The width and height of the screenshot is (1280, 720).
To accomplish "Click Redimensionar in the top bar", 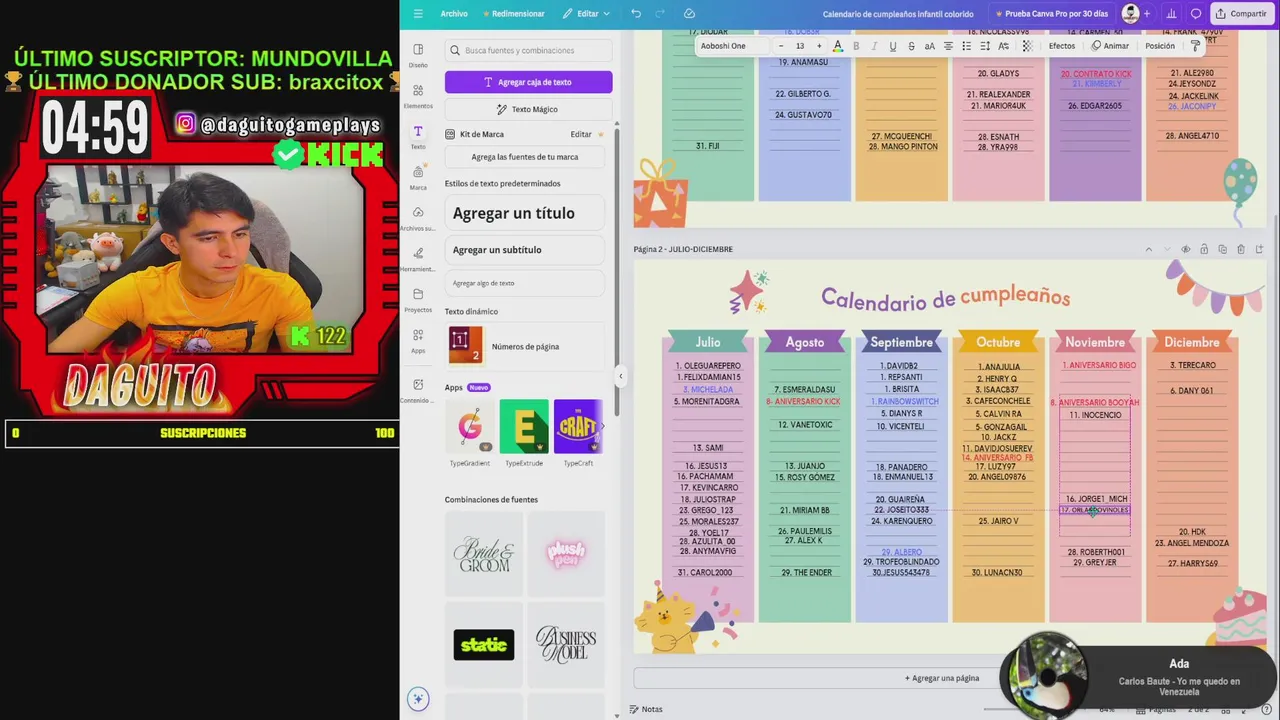I will (514, 13).
